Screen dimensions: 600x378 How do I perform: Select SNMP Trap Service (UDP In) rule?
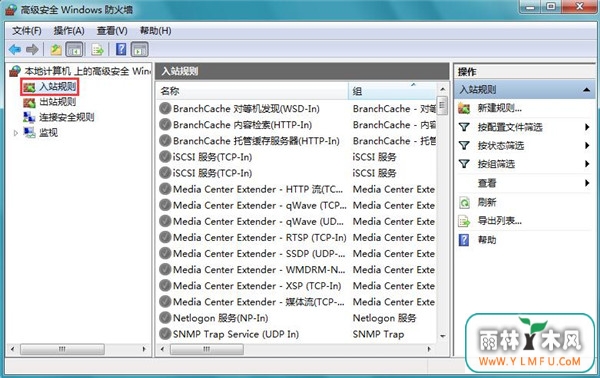[236, 334]
